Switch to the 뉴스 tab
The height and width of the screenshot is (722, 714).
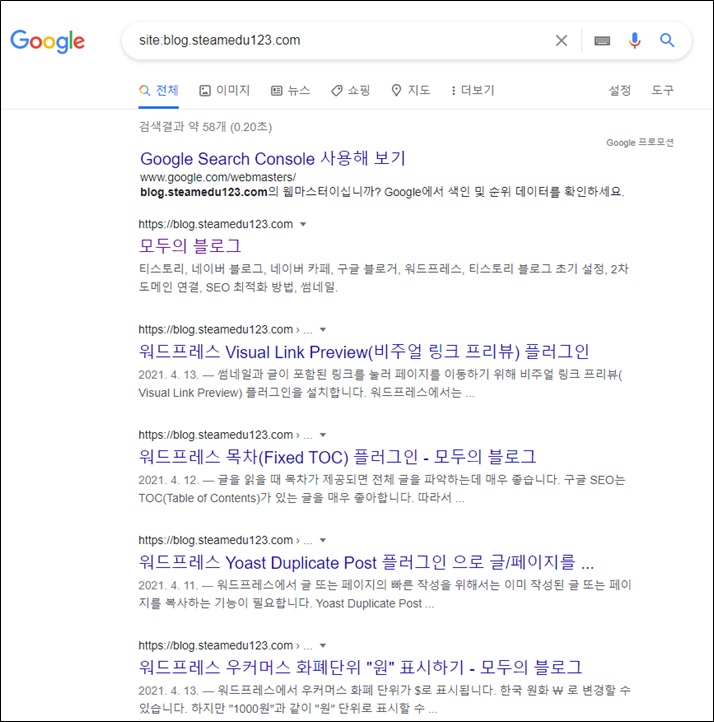[x=290, y=91]
